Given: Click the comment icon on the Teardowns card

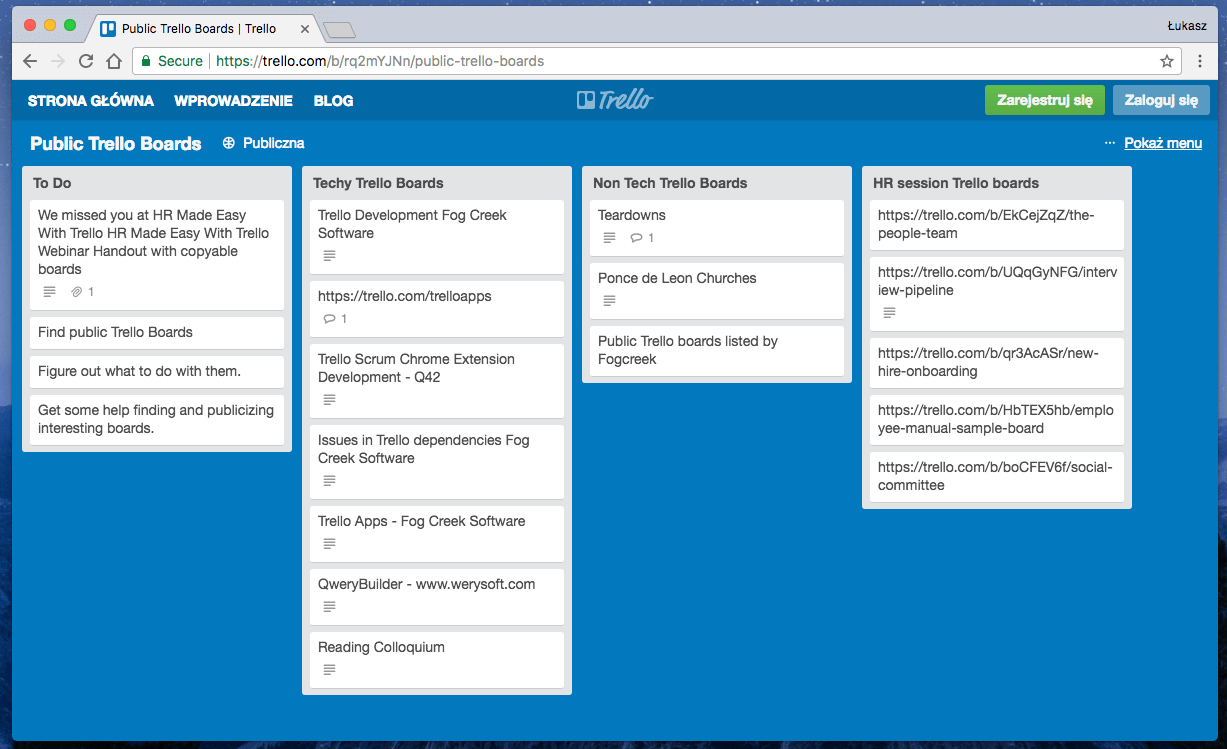Looking at the screenshot, I should coord(636,238).
